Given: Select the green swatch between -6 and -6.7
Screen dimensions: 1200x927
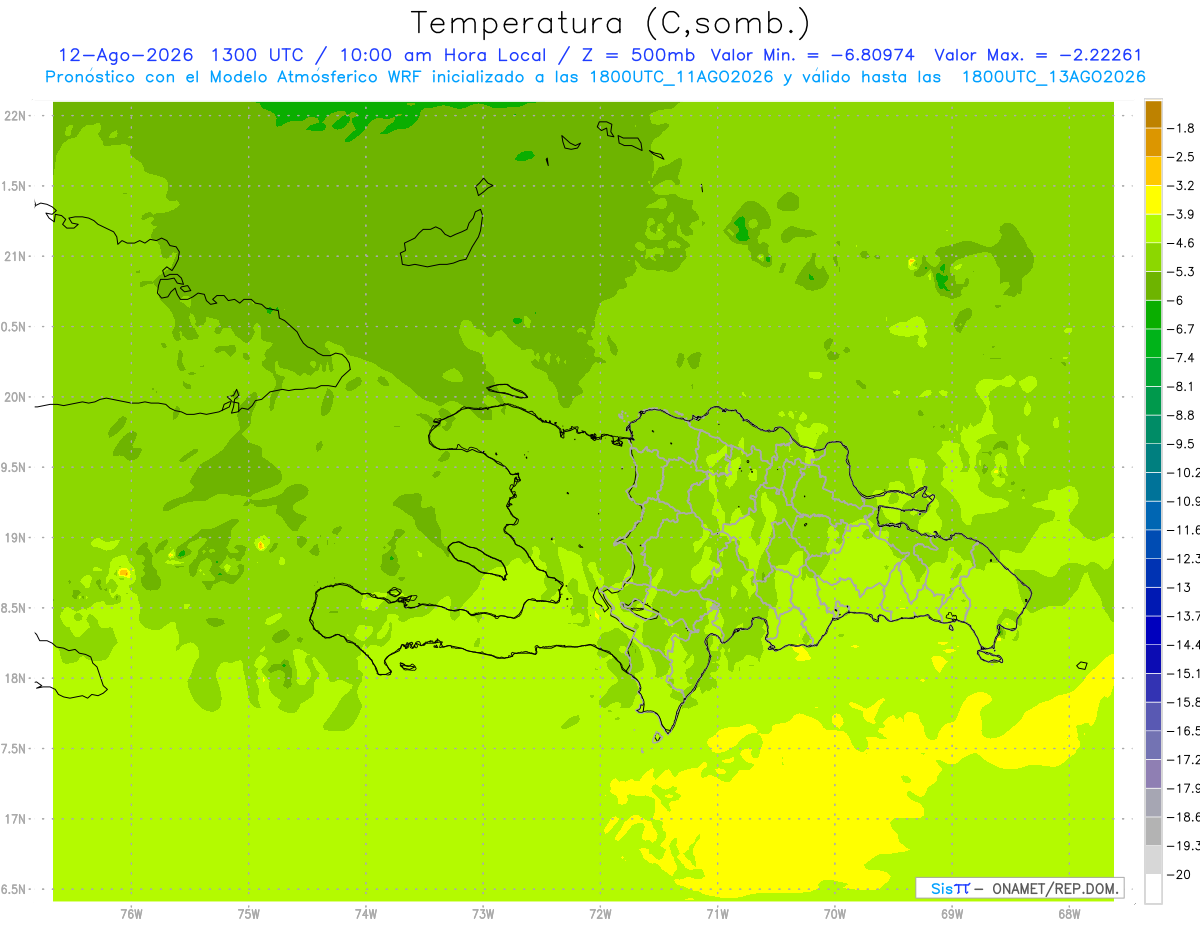Looking at the screenshot, I should click(x=1153, y=314).
